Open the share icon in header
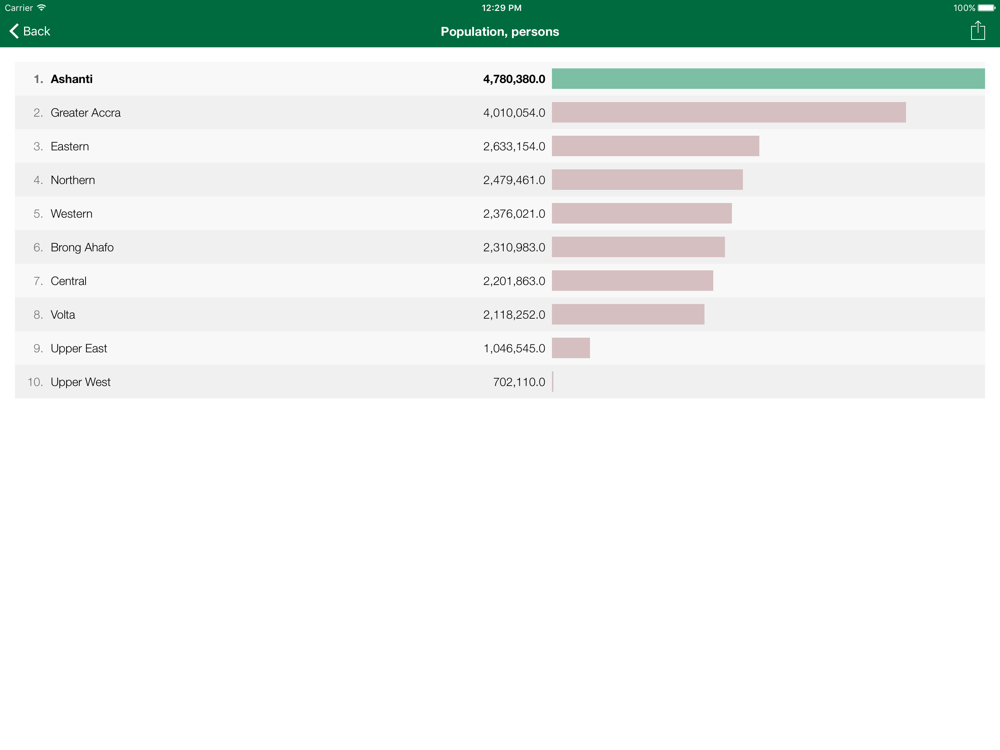Image resolution: width=1000 pixels, height=750 pixels. [977, 31]
